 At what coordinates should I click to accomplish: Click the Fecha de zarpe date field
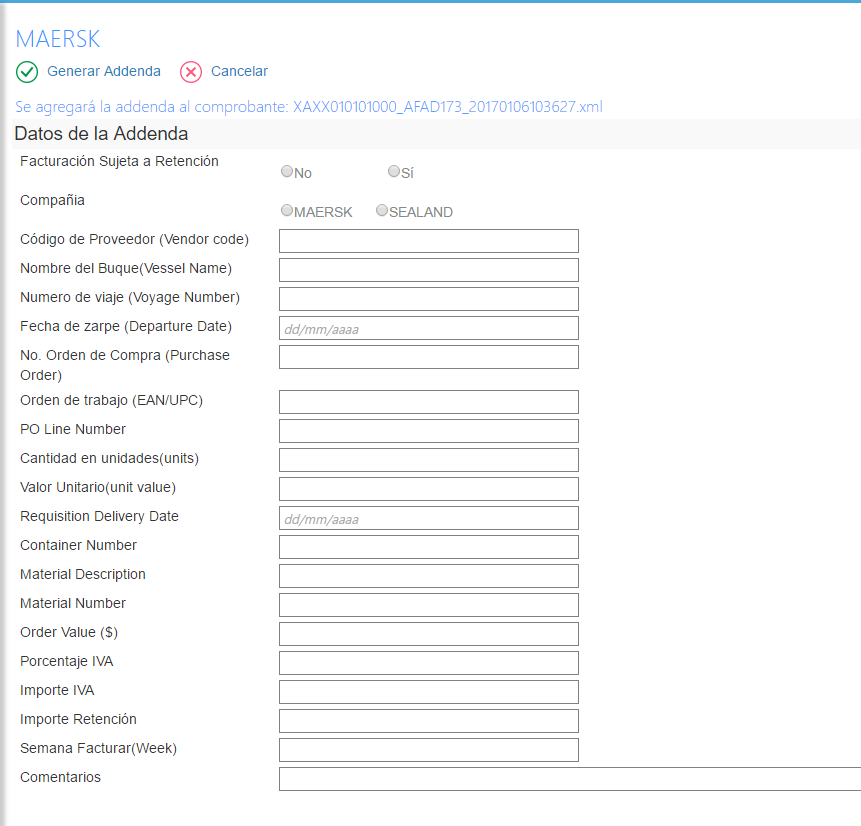(429, 328)
